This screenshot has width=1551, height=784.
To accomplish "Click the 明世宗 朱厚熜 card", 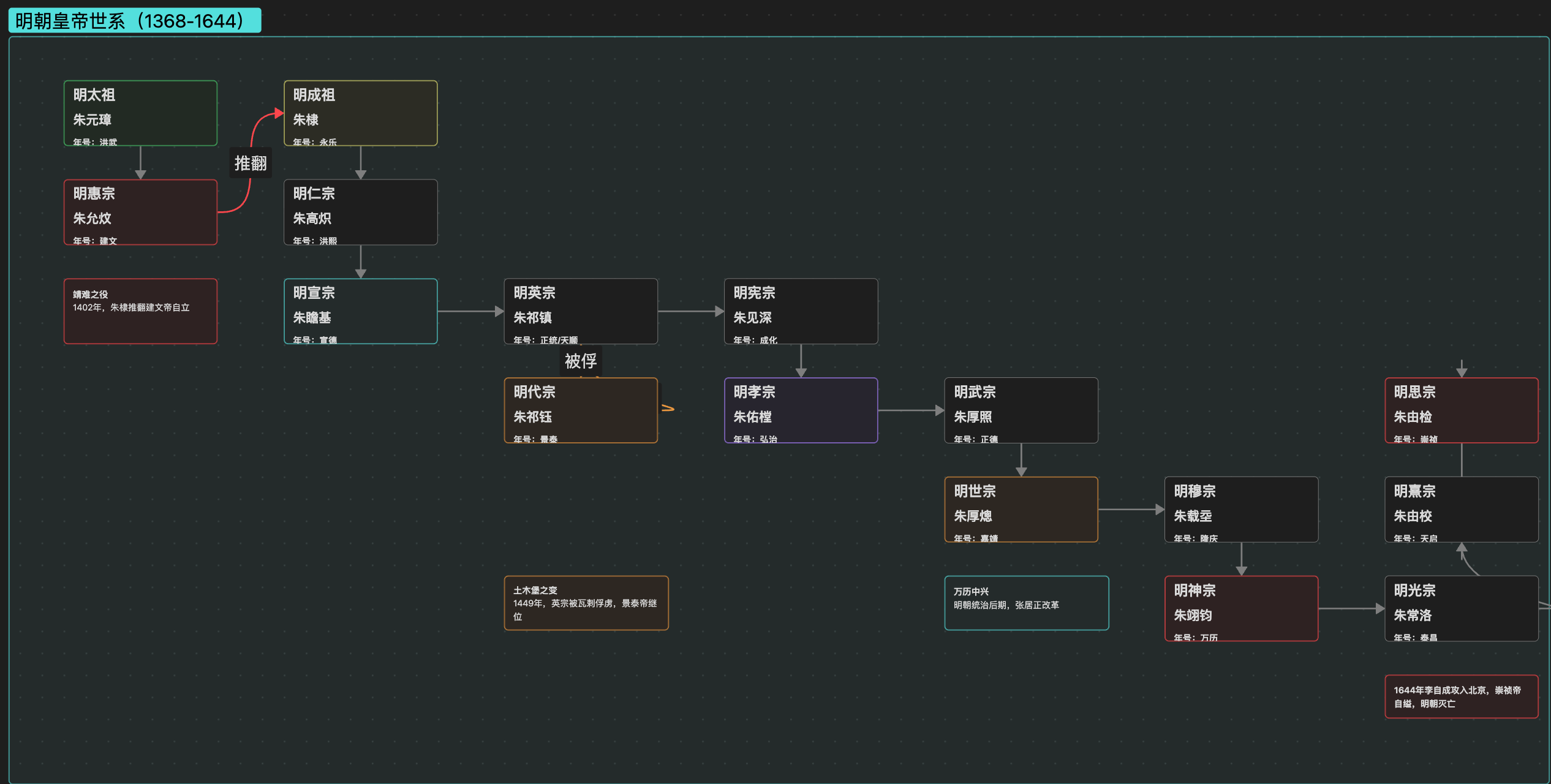I will [x=1021, y=510].
